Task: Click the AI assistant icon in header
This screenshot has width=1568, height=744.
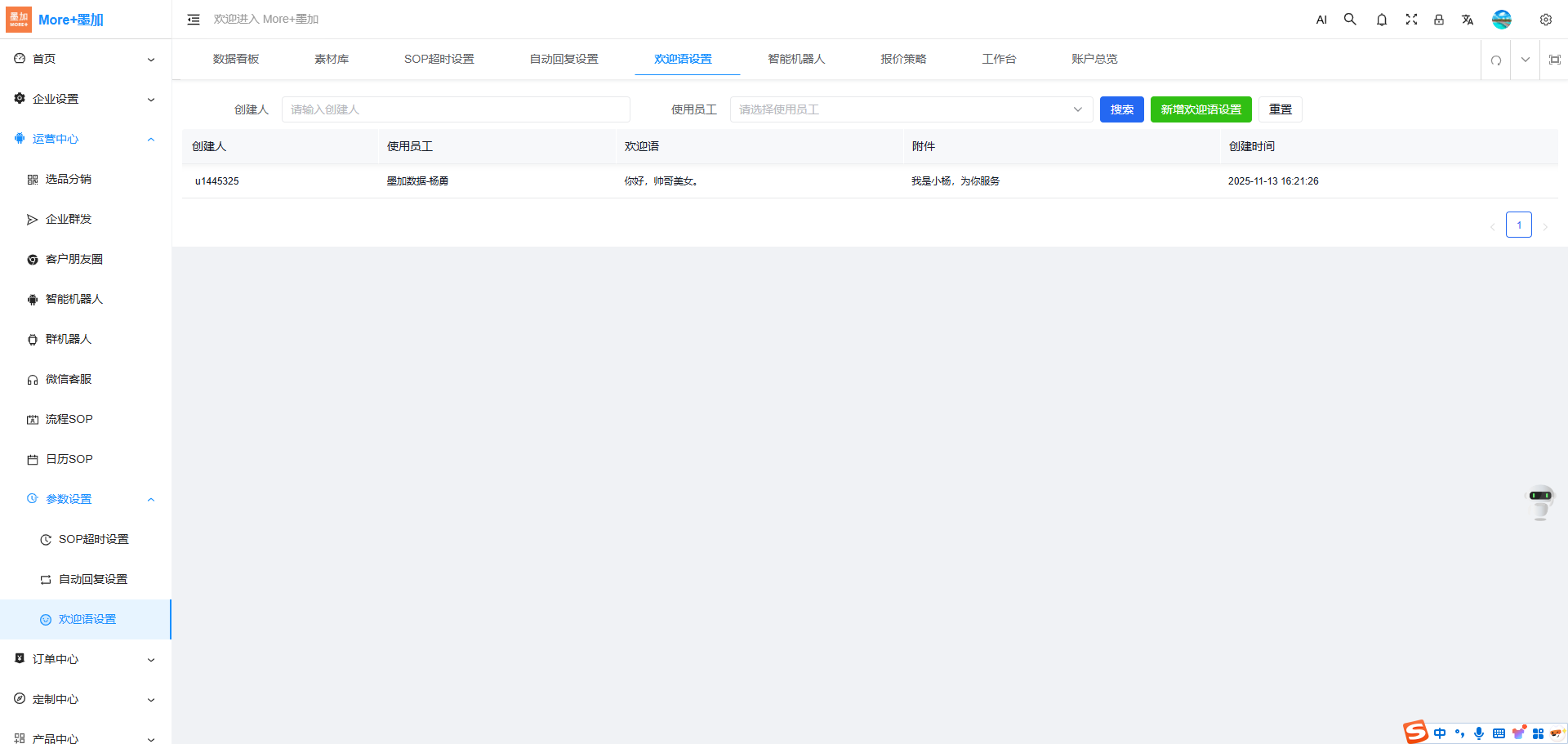Action: coord(1321,20)
